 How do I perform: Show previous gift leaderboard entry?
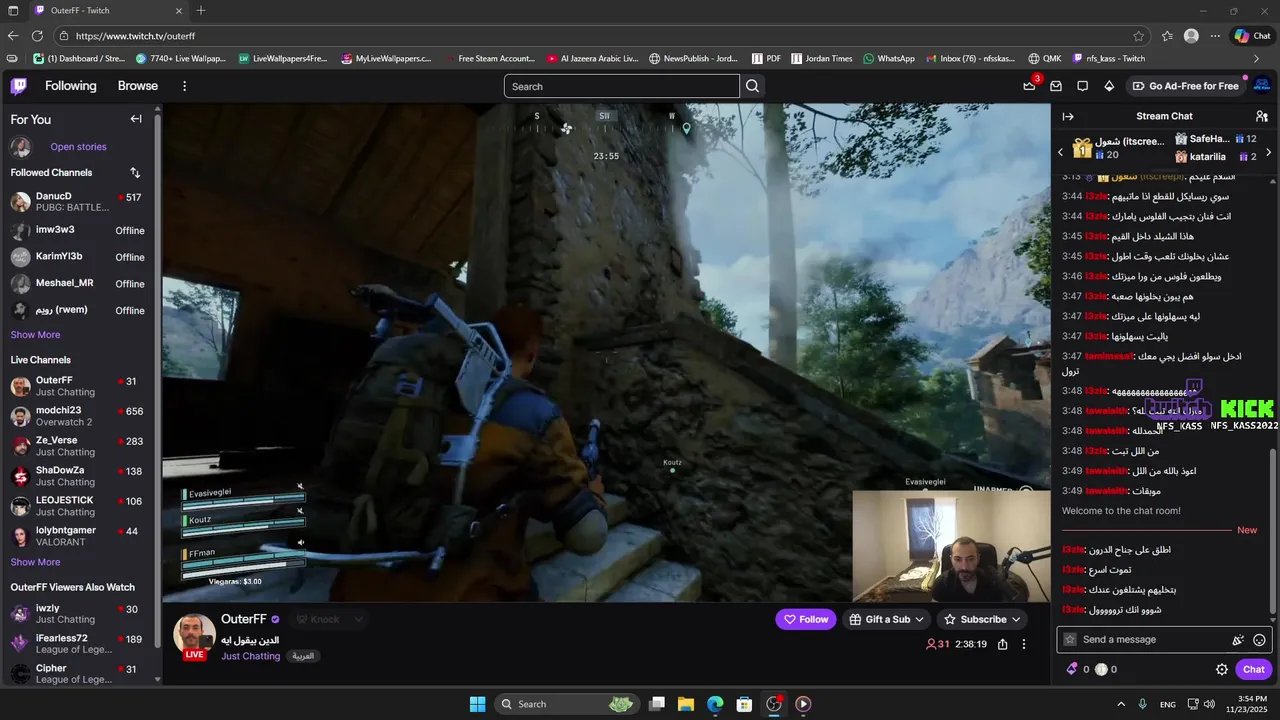tap(1061, 152)
